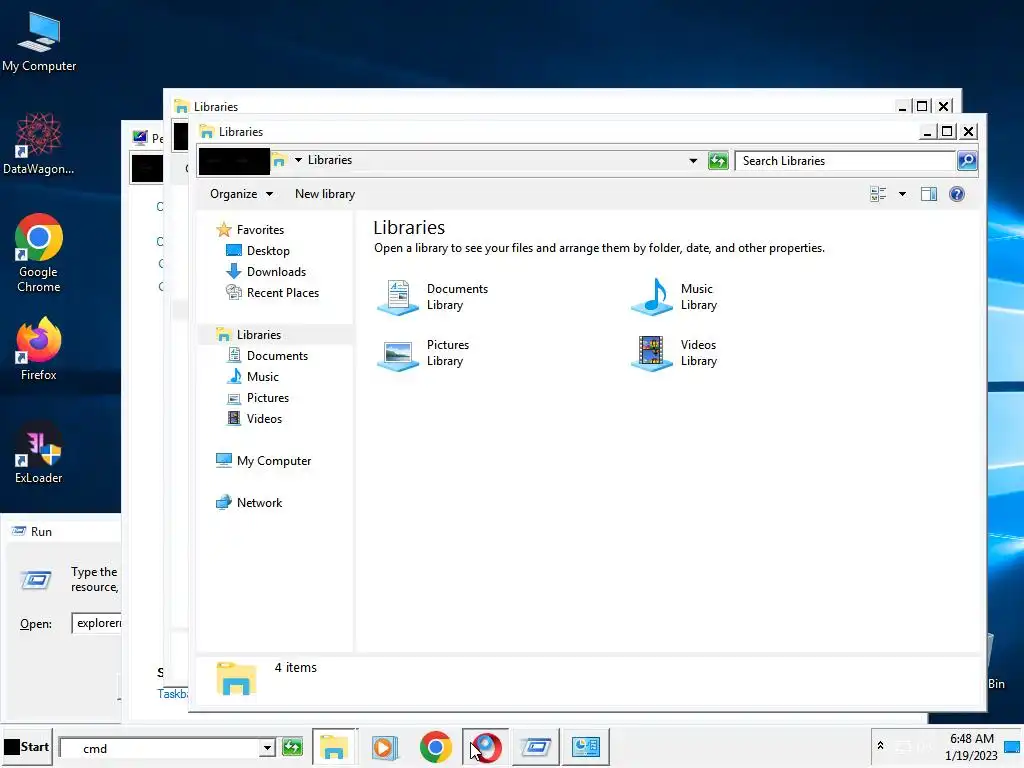Select DataWagon desktop shortcut
The image size is (1024, 768).
39,144
